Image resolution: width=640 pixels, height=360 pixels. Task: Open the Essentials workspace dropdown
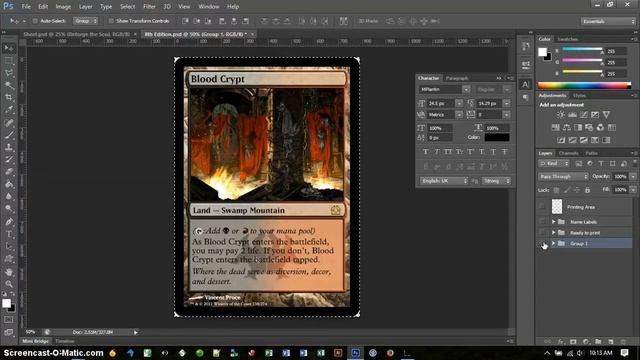point(608,21)
